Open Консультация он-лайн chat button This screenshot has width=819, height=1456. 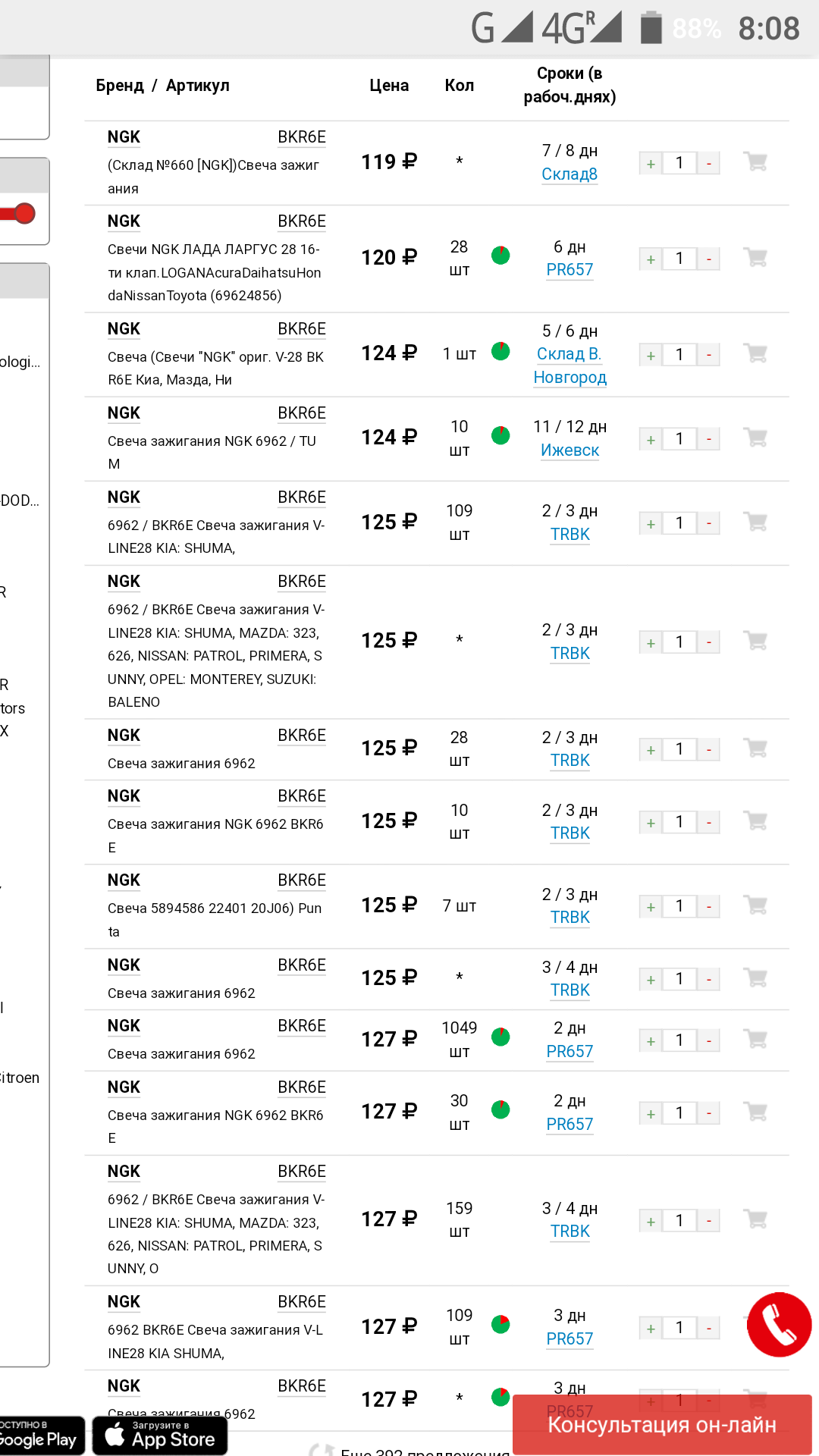[662, 1425]
